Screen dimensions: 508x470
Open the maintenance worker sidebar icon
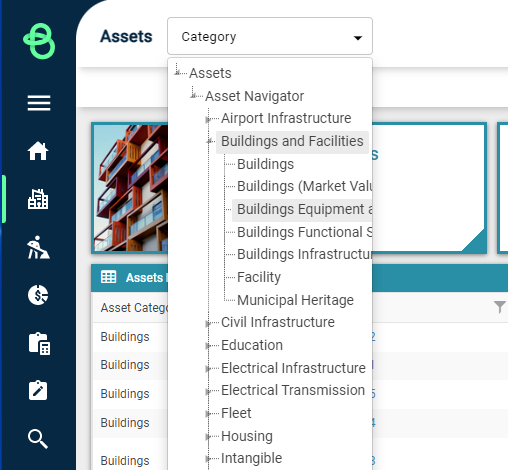pyautogui.click(x=38, y=247)
